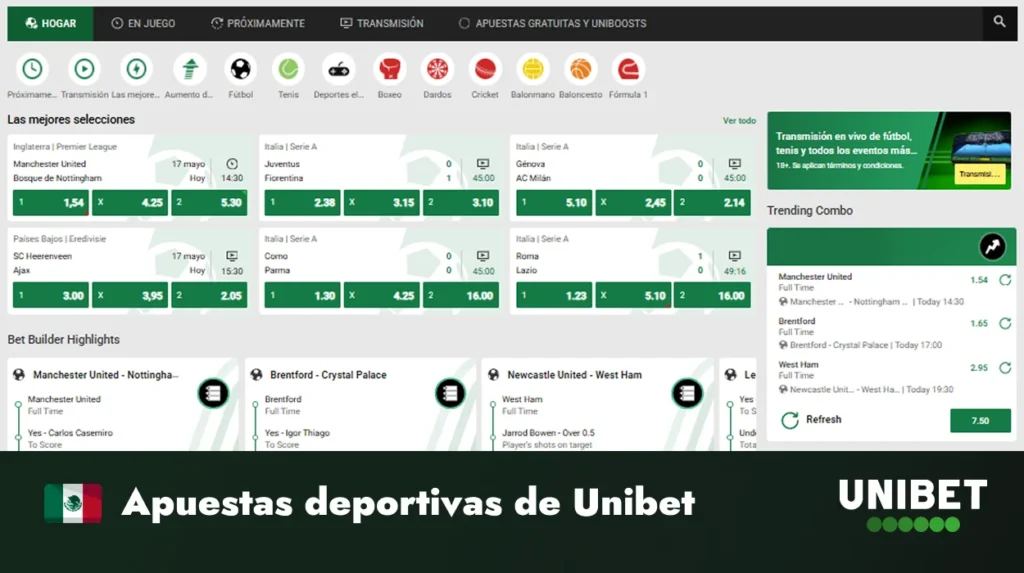The width and height of the screenshot is (1024, 573).
Task: Watch Génova vs AC Milán stream icon
Action: pos(735,163)
